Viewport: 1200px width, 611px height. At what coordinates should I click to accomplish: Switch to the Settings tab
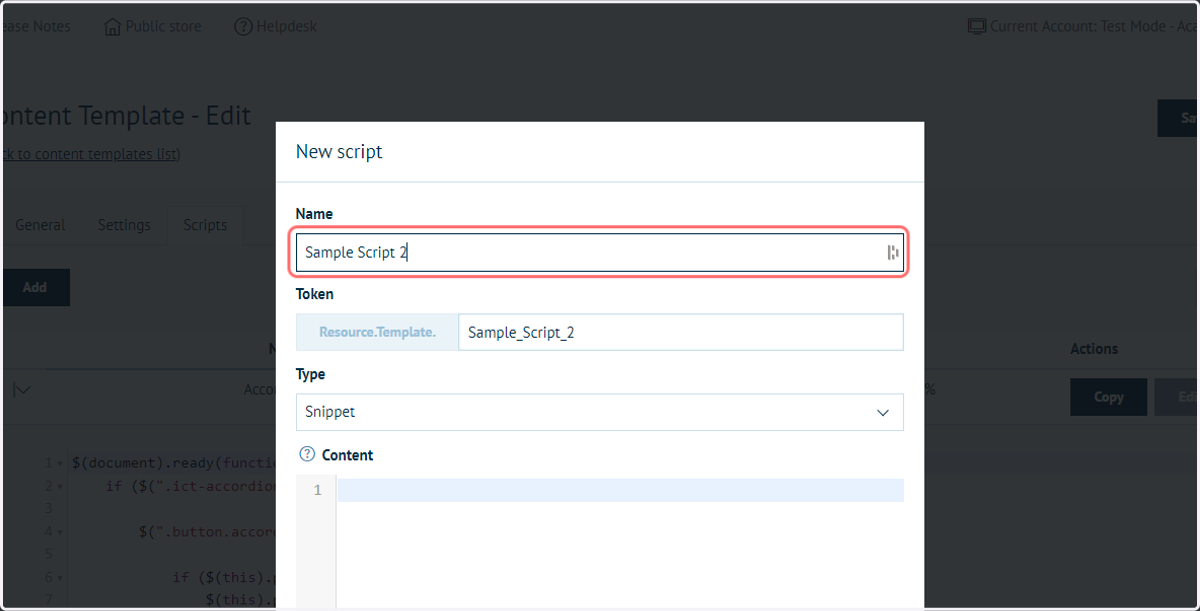pyautogui.click(x=124, y=225)
